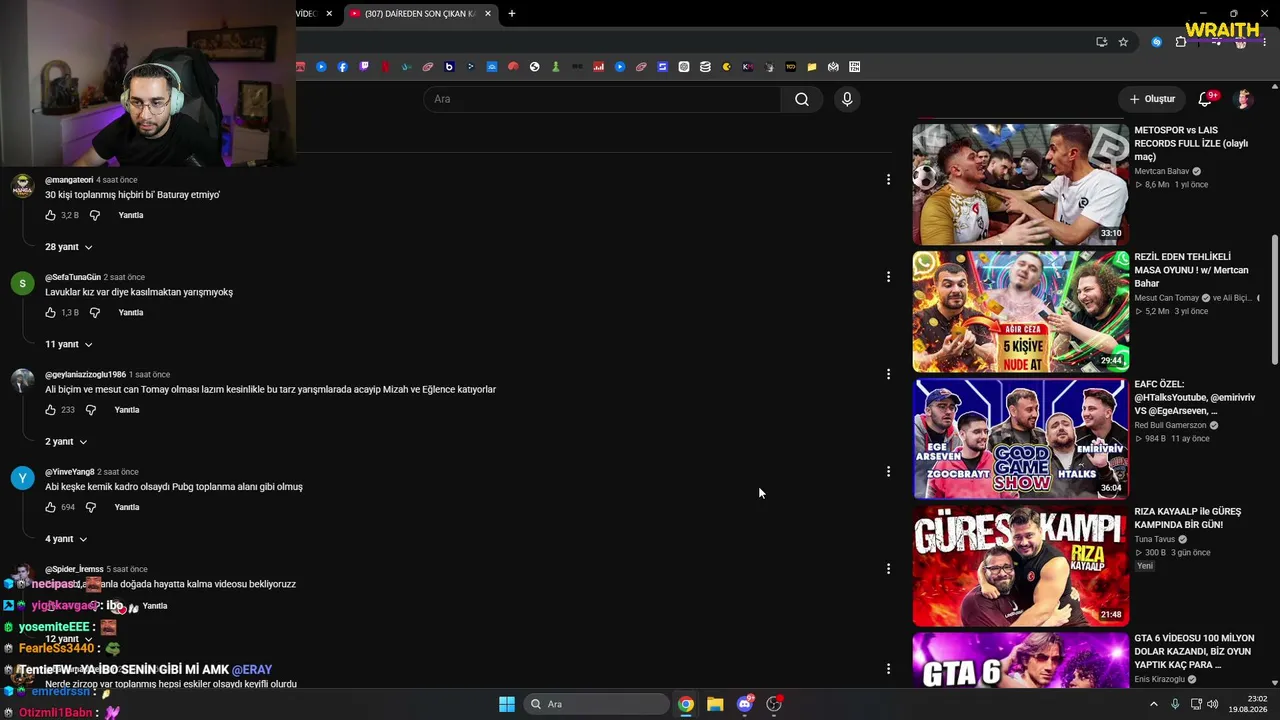Open the red bar-chart bookmark
Screen dimensions: 1280x720
point(599,67)
